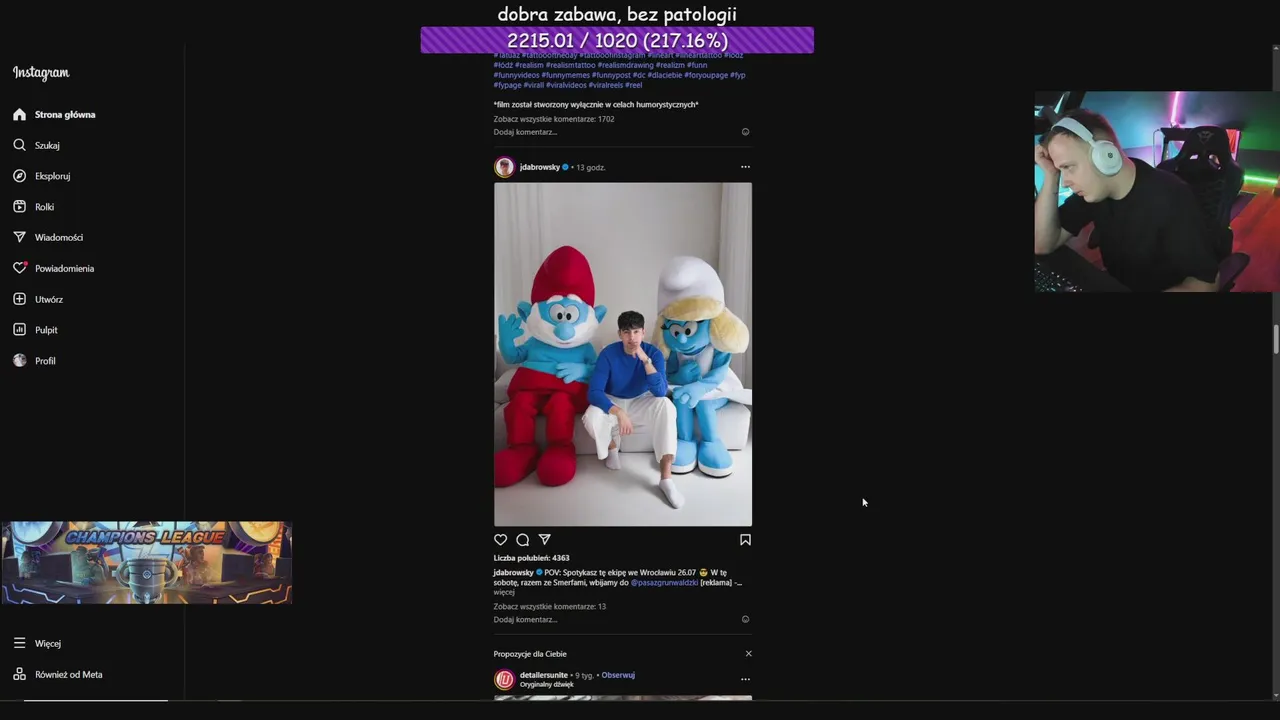
Task: Open Pulpit menu label
Action: tap(46, 330)
